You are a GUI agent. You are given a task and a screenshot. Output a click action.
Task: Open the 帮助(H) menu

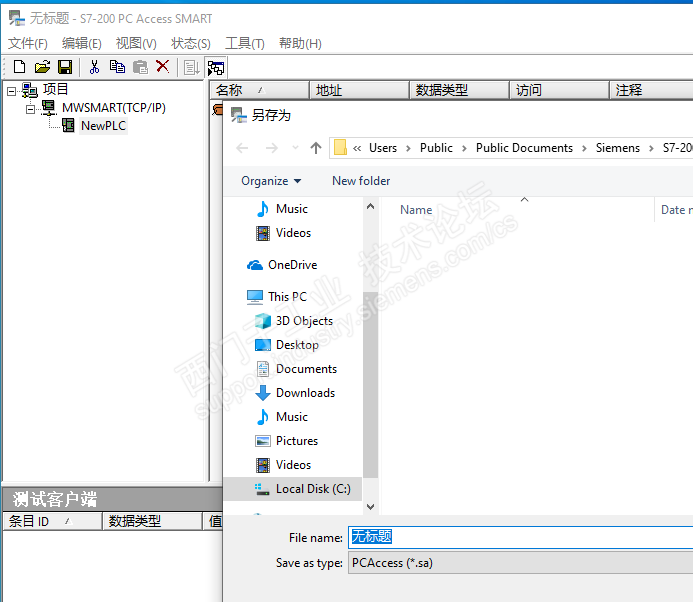[300, 43]
